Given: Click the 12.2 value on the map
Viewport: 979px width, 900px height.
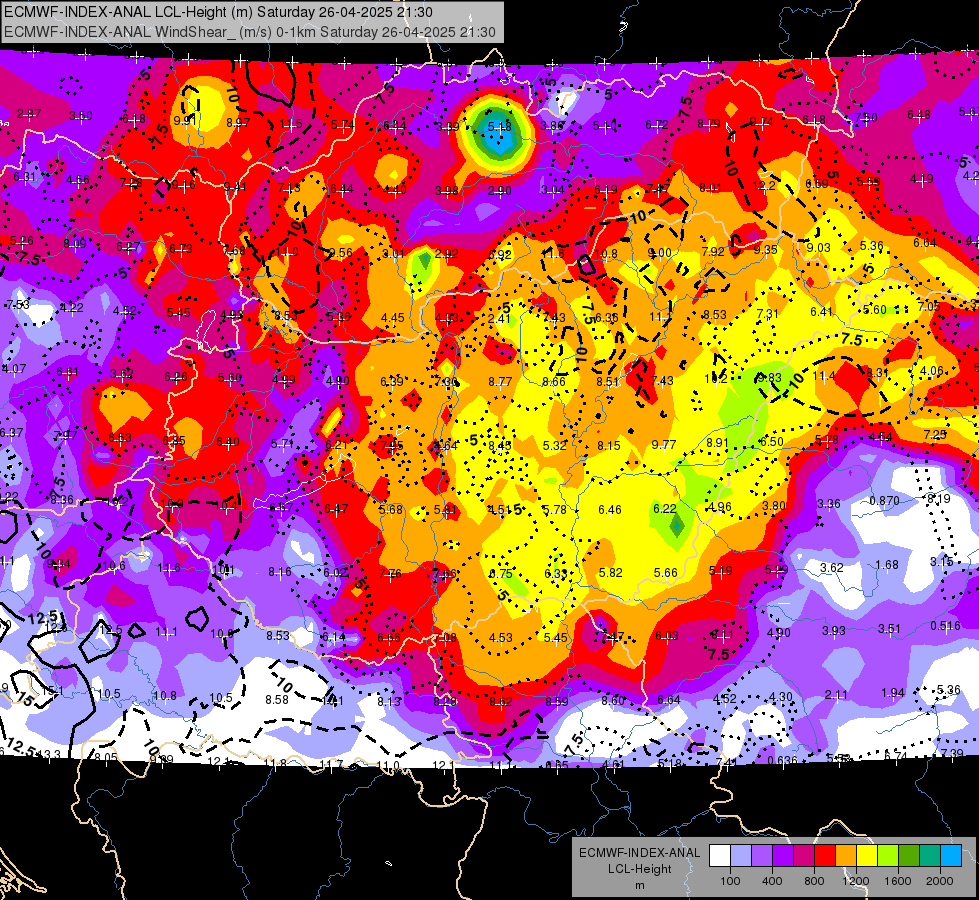Looking at the screenshot, I should click(764, 185).
